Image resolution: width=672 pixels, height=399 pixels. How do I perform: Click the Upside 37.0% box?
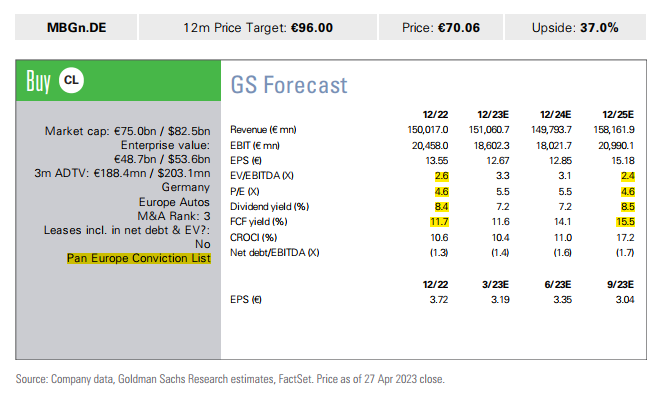pyautogui.click(x=575, y=27)
